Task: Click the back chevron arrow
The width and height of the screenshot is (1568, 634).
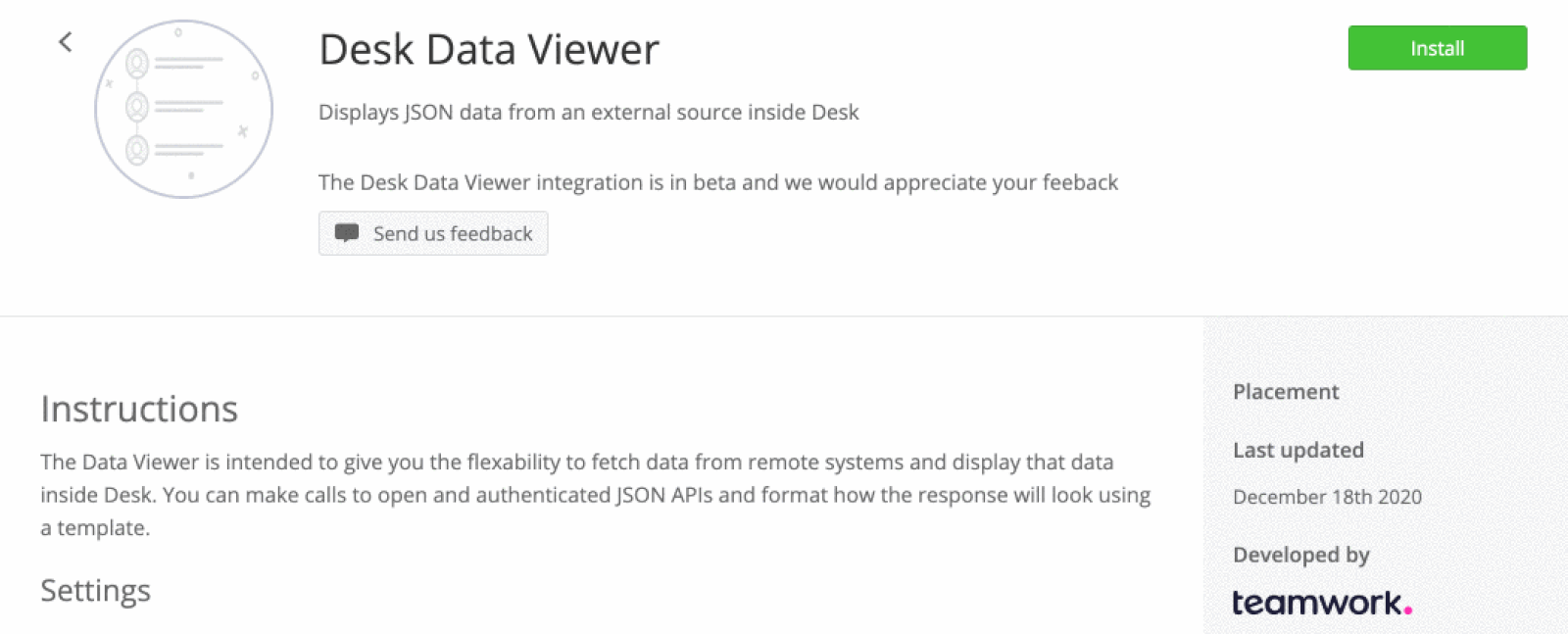Action: click(x=66, y=42)
